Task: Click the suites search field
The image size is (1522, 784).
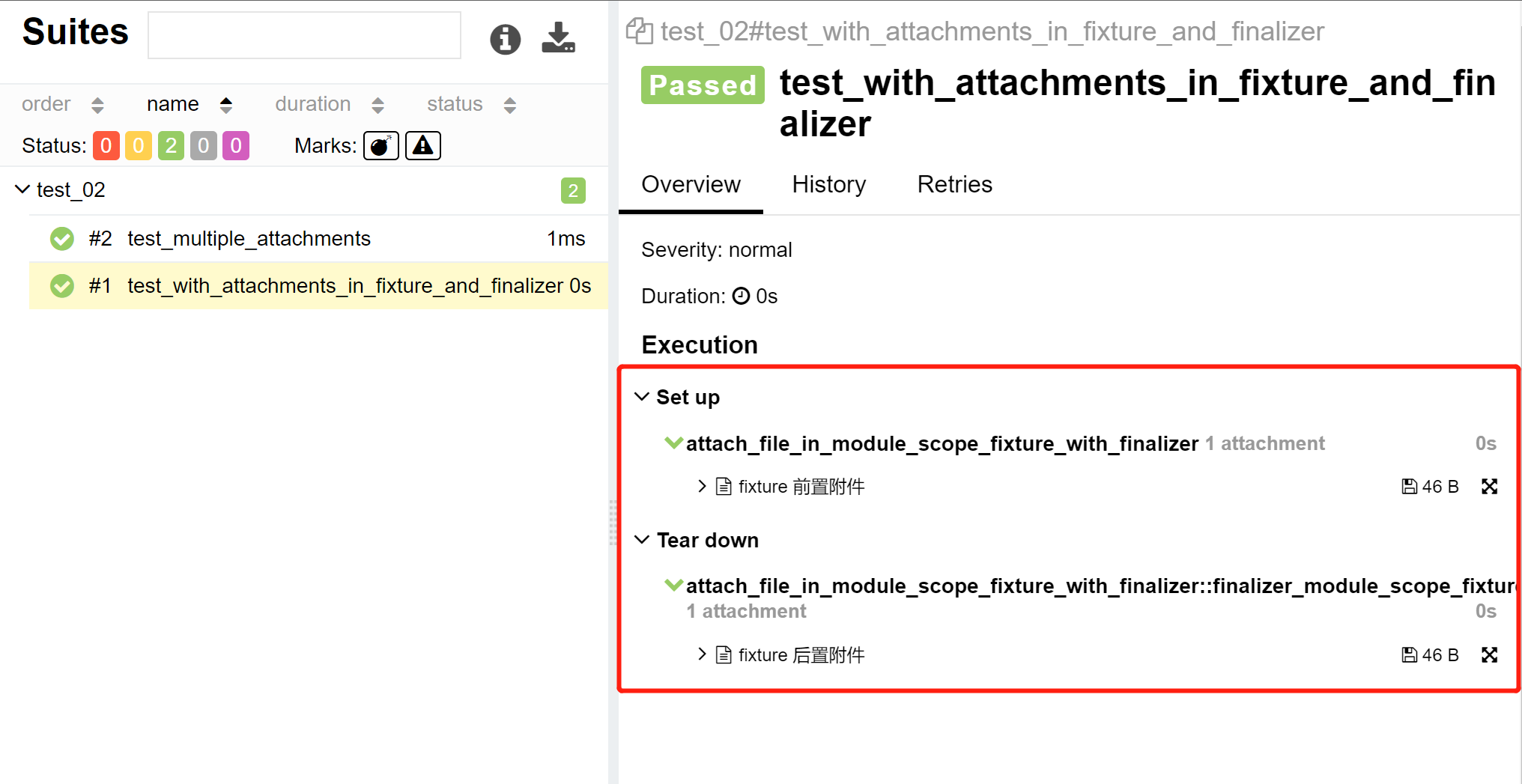Action: click(x=303, y=34)
